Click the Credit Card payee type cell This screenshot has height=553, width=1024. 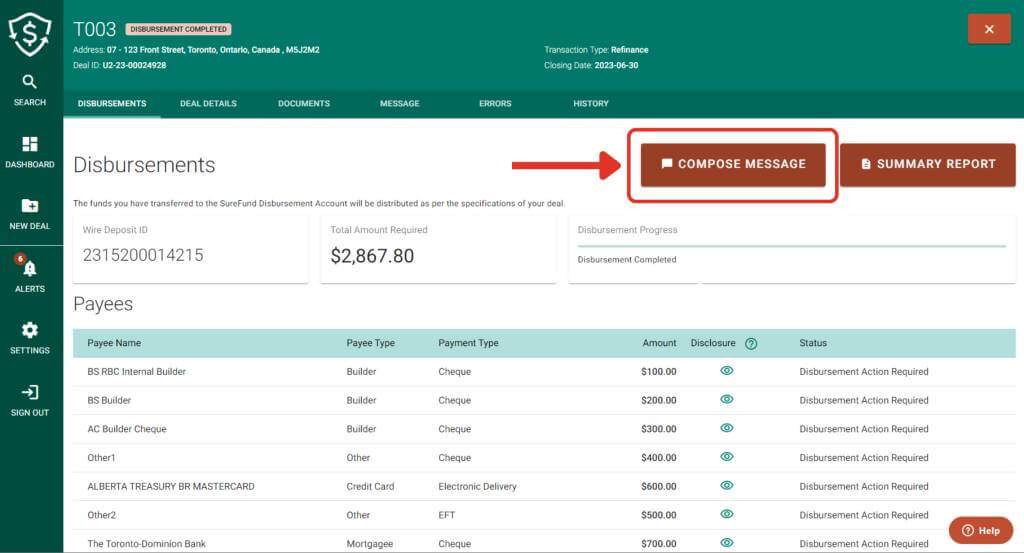coord(370,486)
